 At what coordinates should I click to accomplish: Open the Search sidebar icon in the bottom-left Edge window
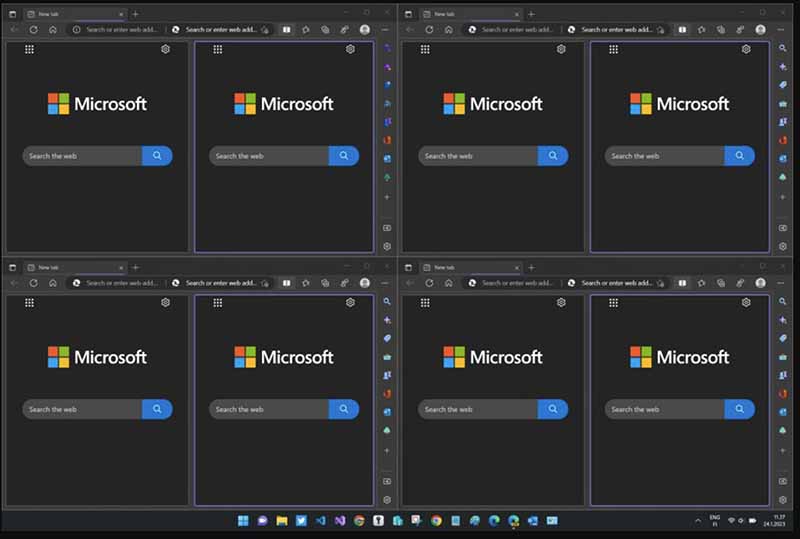pos(387,302)
